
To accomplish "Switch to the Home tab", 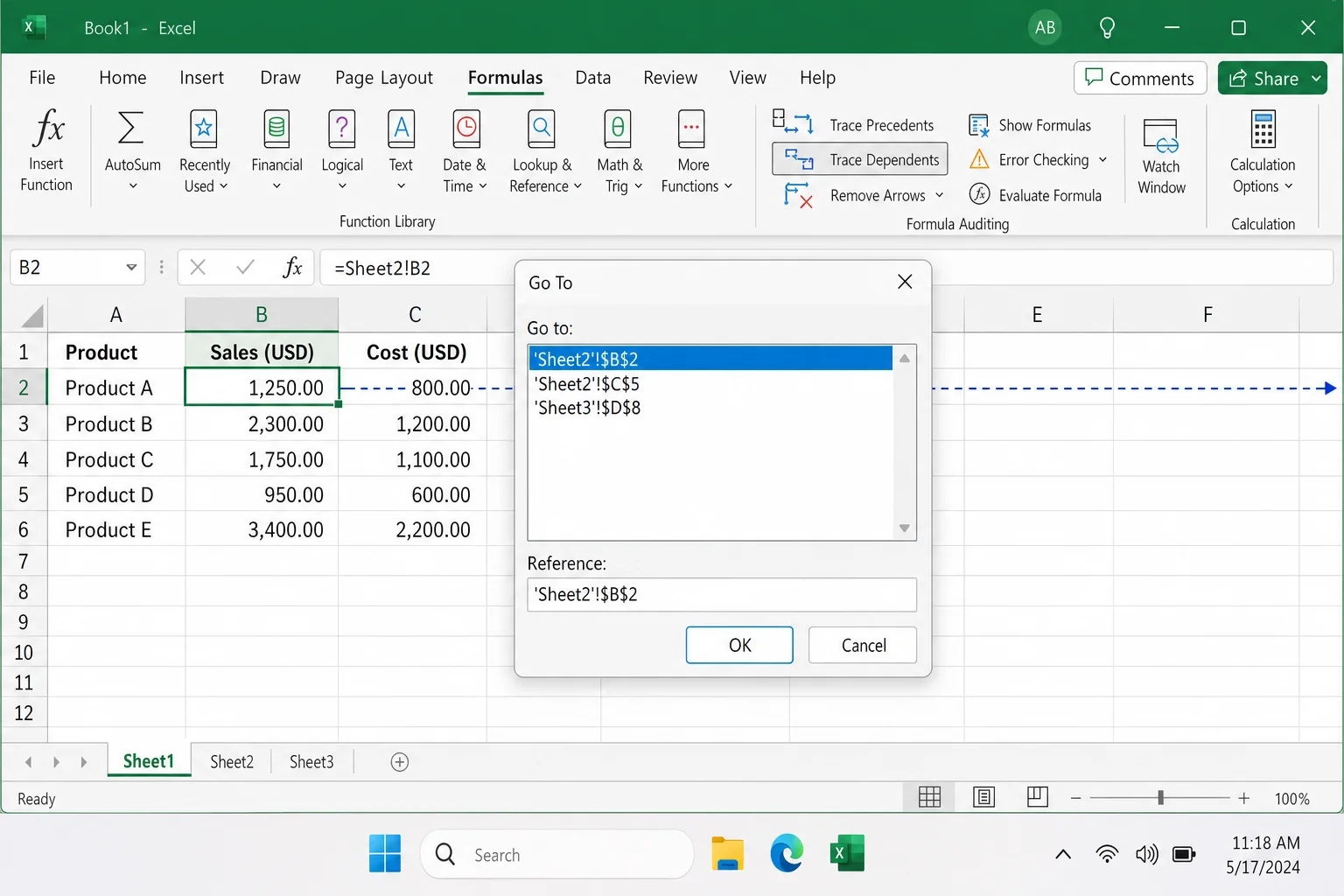I will click(122, 78).
